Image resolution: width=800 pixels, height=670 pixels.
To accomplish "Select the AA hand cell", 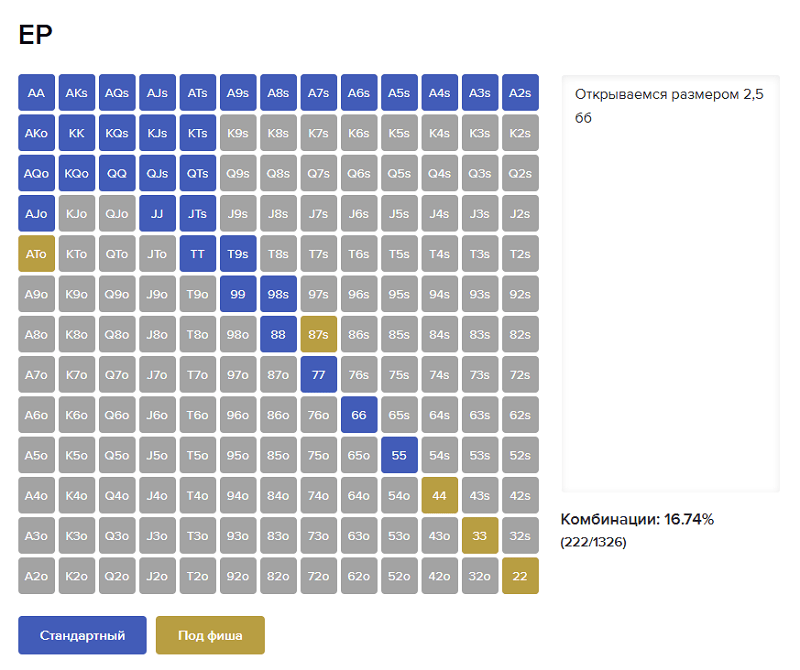I will pyautogui.click(x=36, y=93).
